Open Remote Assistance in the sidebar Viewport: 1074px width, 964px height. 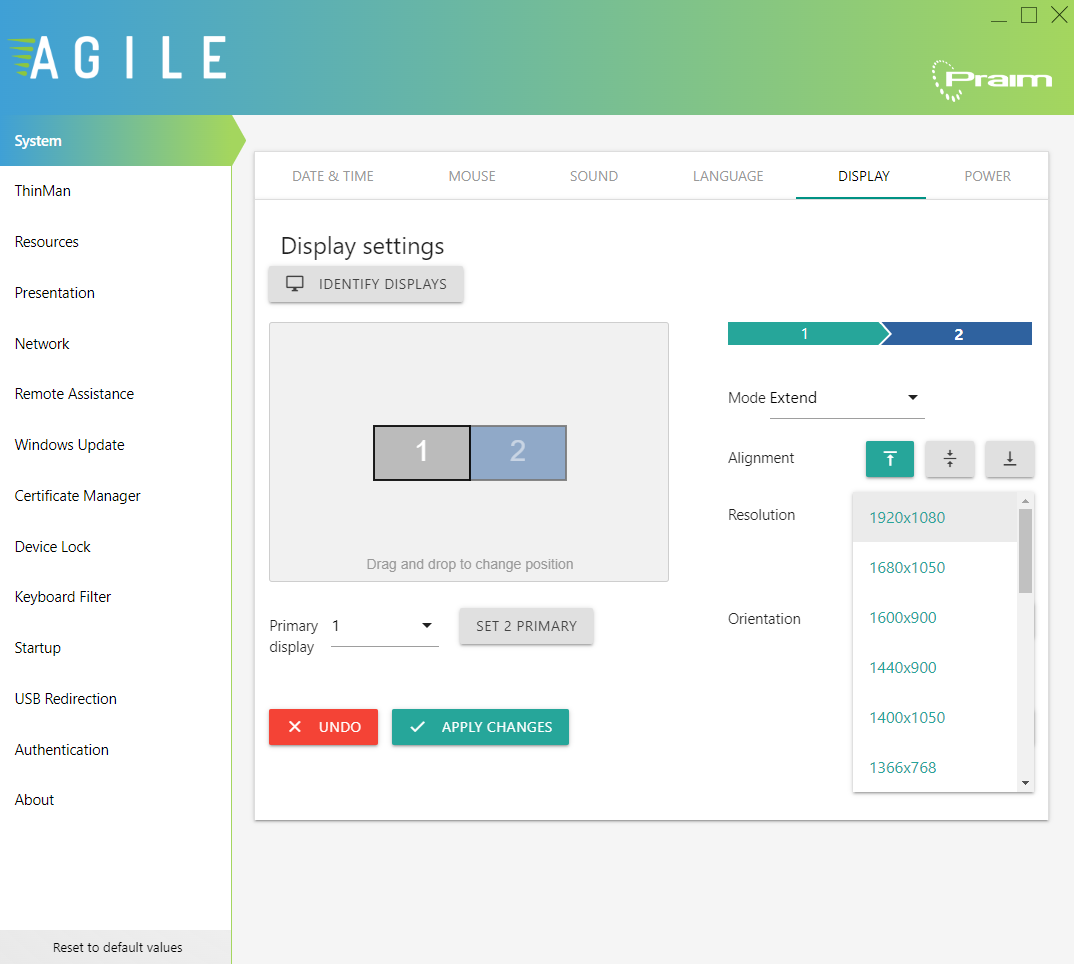click(115, 394)
